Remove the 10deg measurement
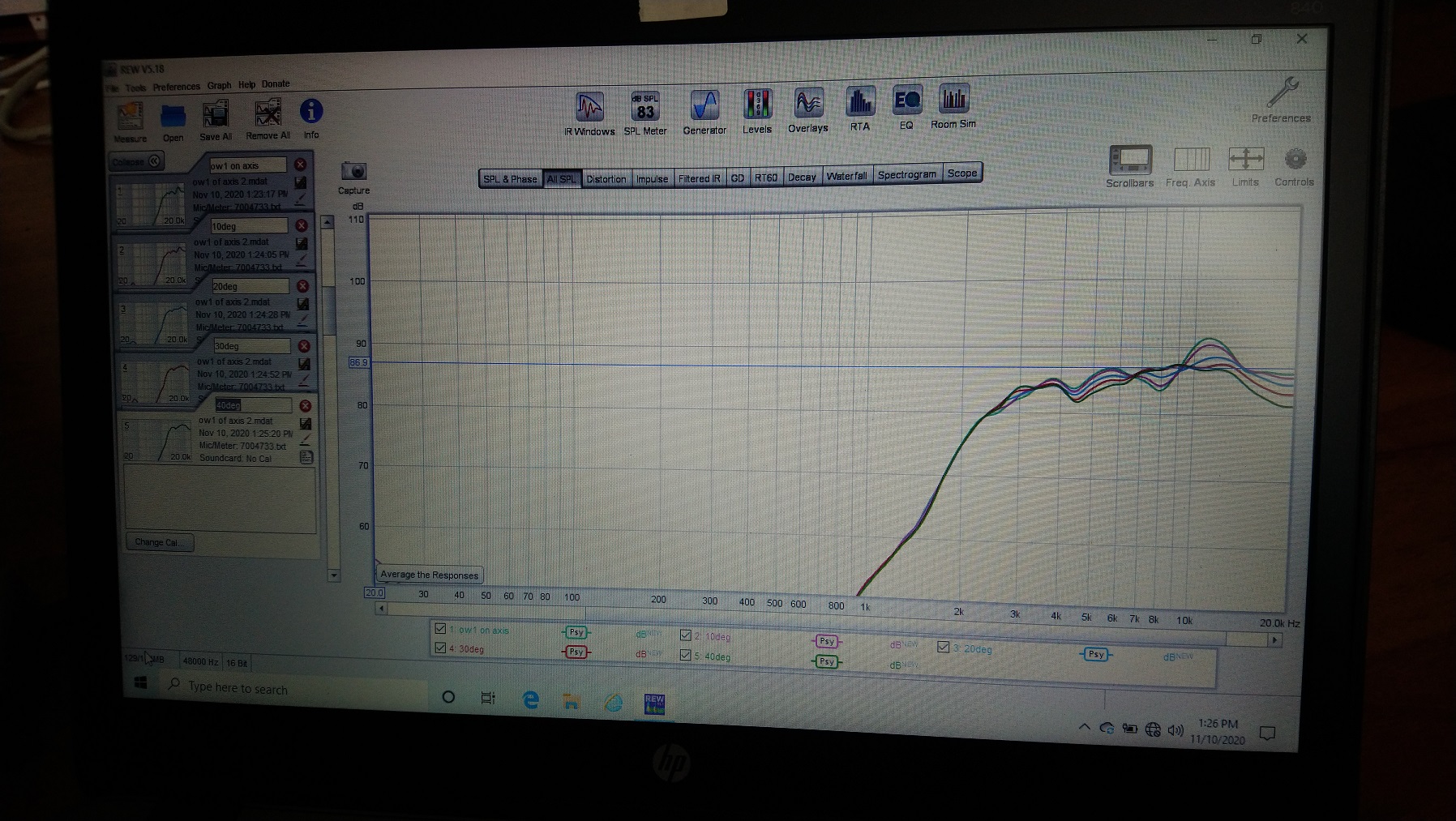Viewport: 1456px width, 821px height. 302,225
